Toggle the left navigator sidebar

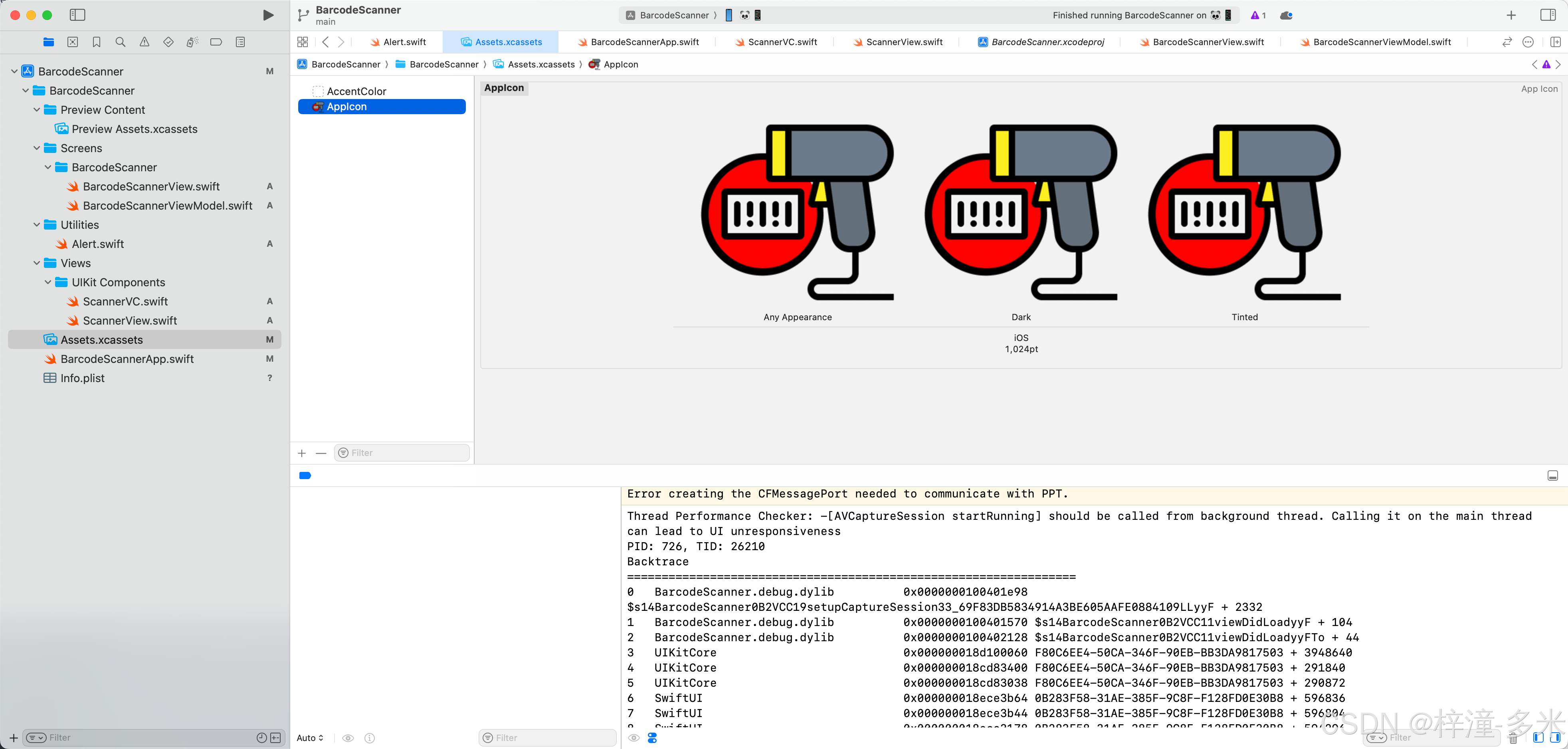(x=77, y=15)
